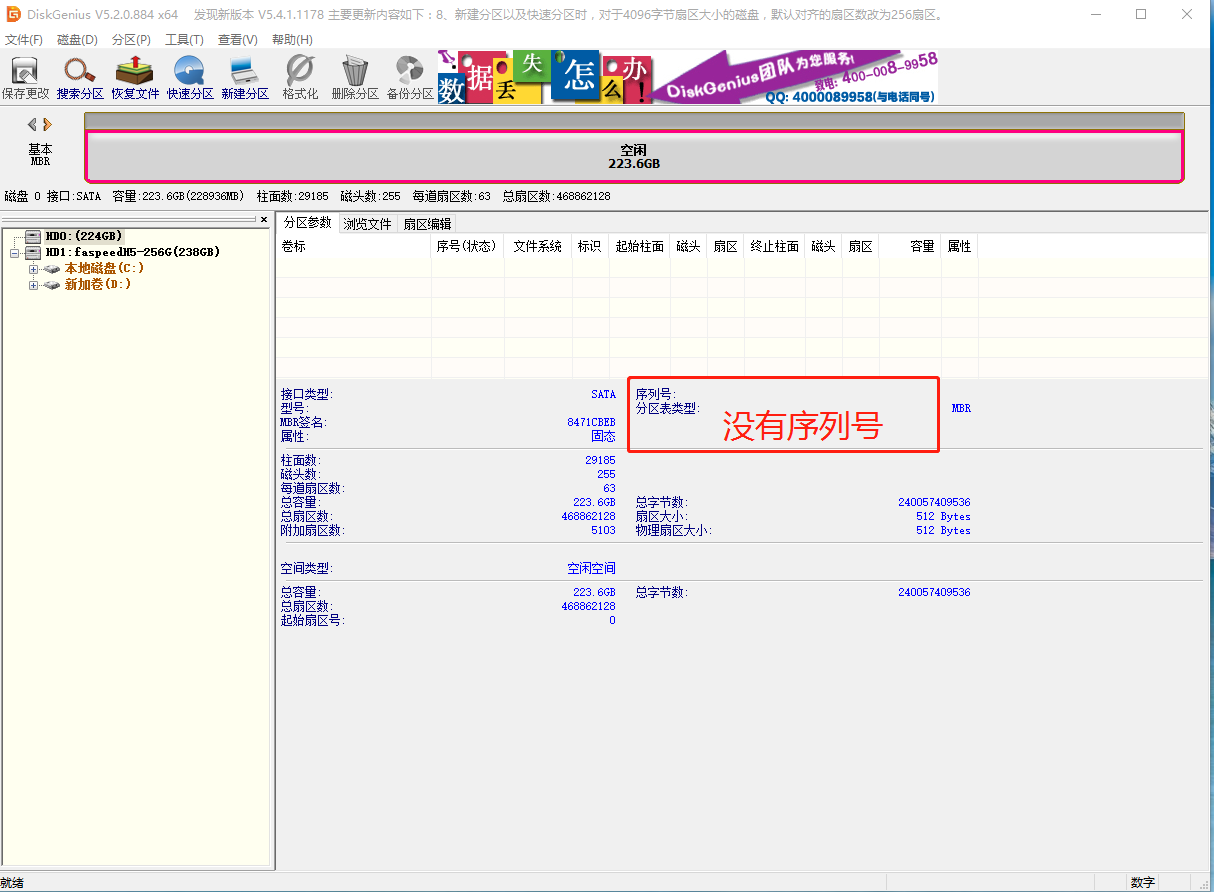Go to previous disk with left arrow
The height and width of the screenshot is (892, 1214).
tap(32, 124)
